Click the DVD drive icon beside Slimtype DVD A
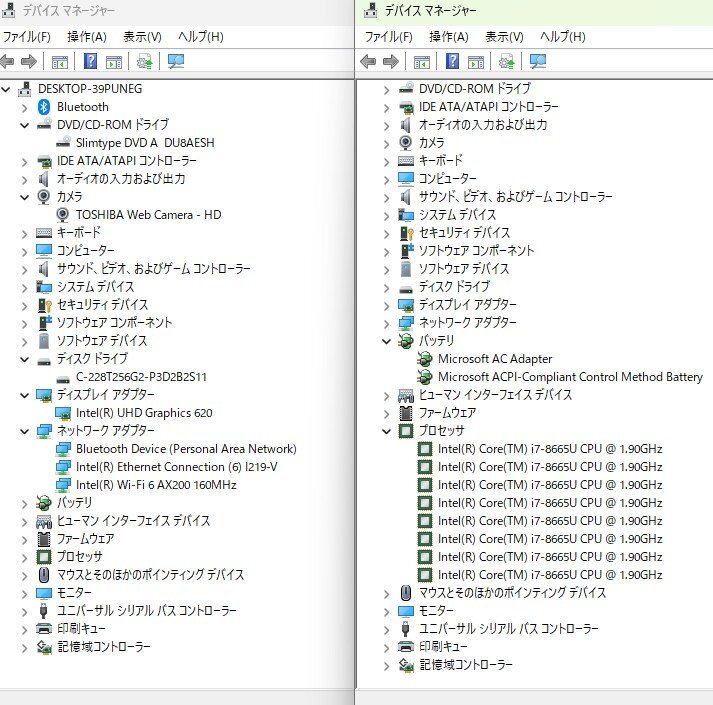This screenshot has width=713, height=705. pyautogui.click(x=63, y=142)
